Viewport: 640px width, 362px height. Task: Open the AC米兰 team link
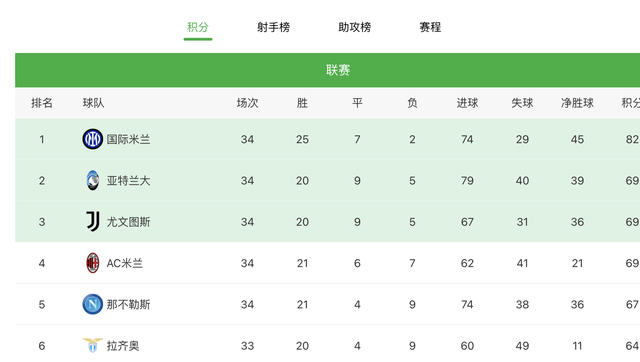124,263
